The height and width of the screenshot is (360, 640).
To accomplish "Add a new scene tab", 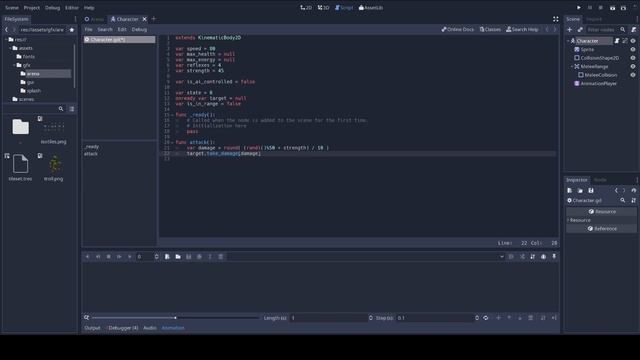I will tap(154, 19).
